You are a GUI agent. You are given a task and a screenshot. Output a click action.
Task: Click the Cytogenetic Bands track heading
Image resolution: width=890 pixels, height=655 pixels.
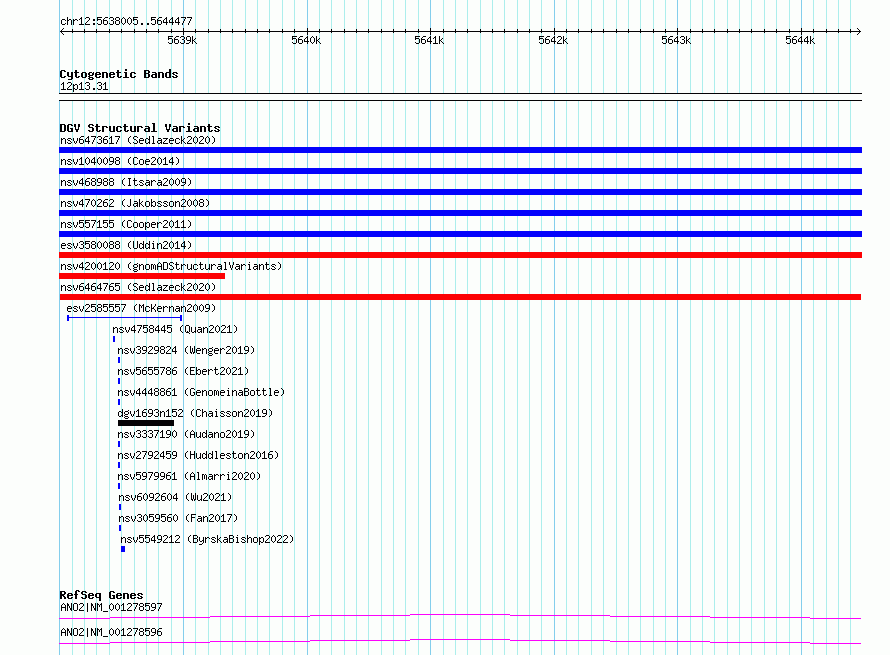click(119, 74)
